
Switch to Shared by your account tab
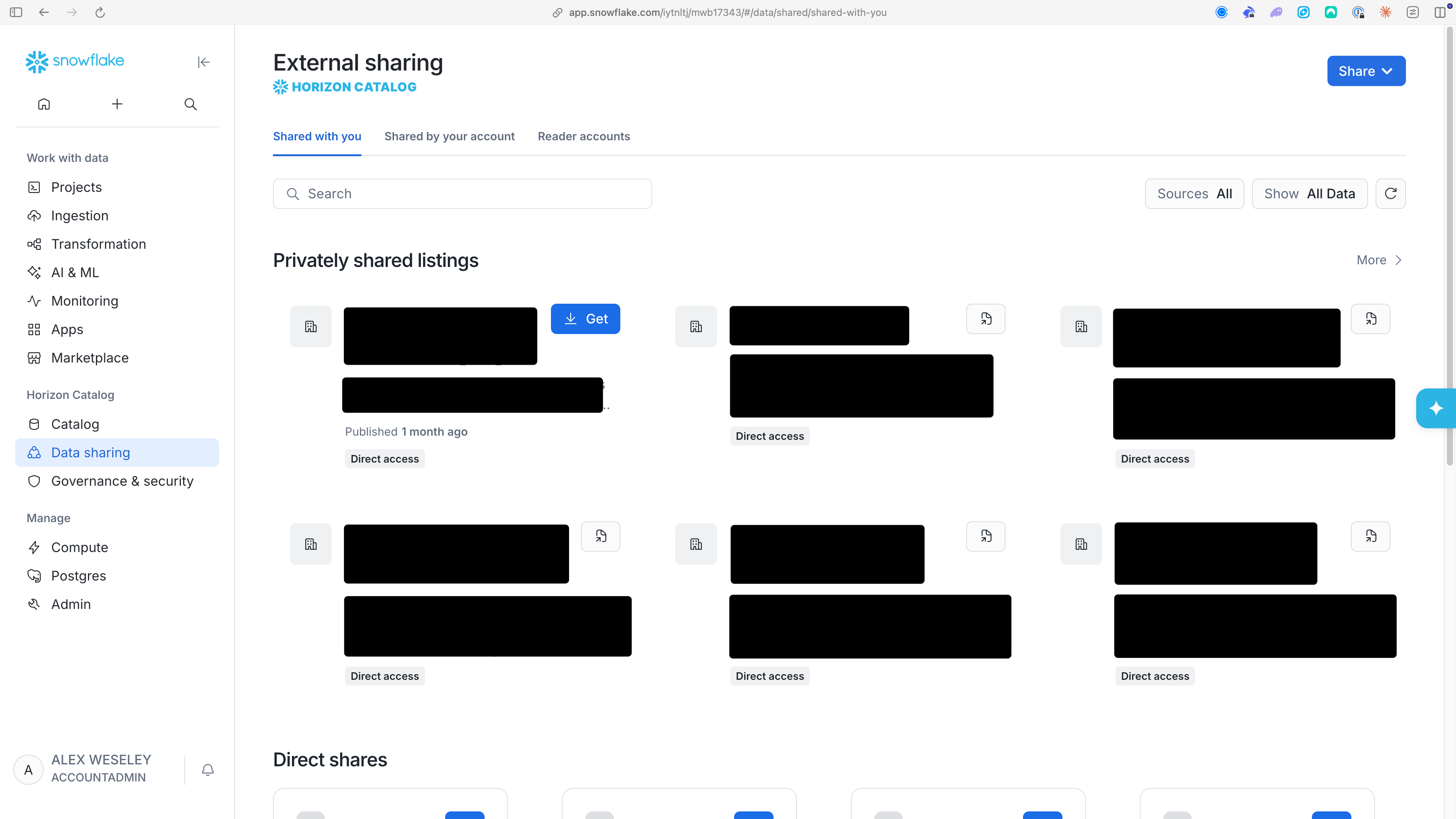(449, 136)
